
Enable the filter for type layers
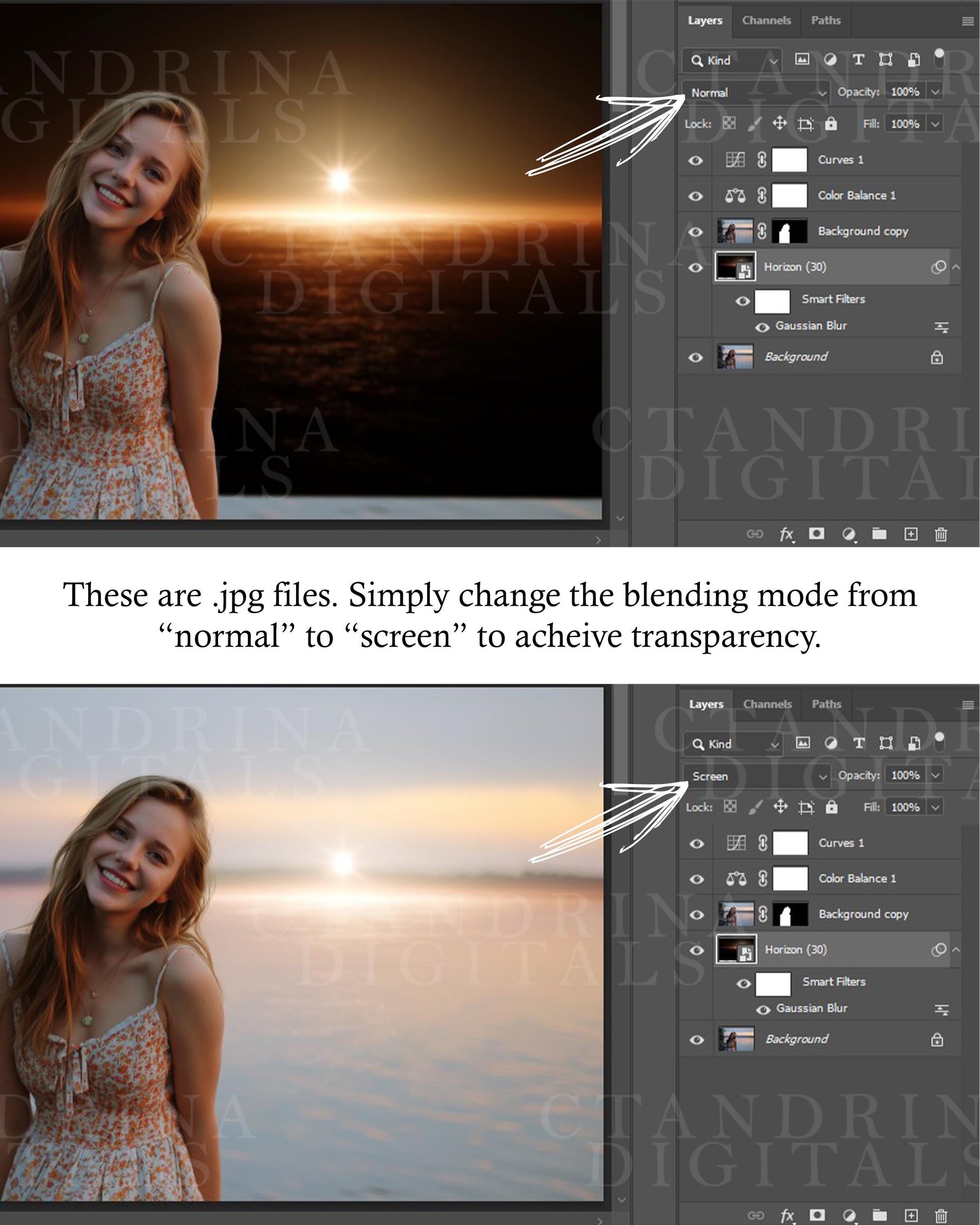point(858,58)
